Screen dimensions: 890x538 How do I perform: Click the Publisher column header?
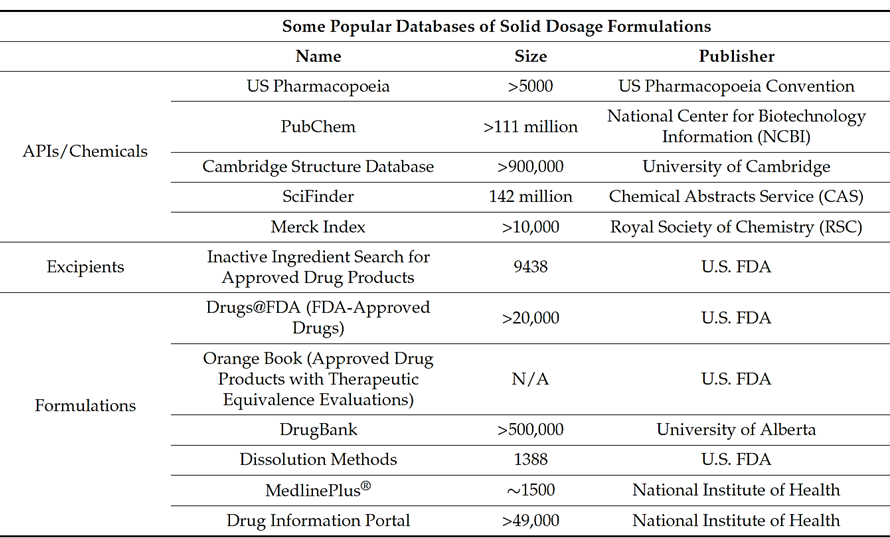click(x=736, y=56)
